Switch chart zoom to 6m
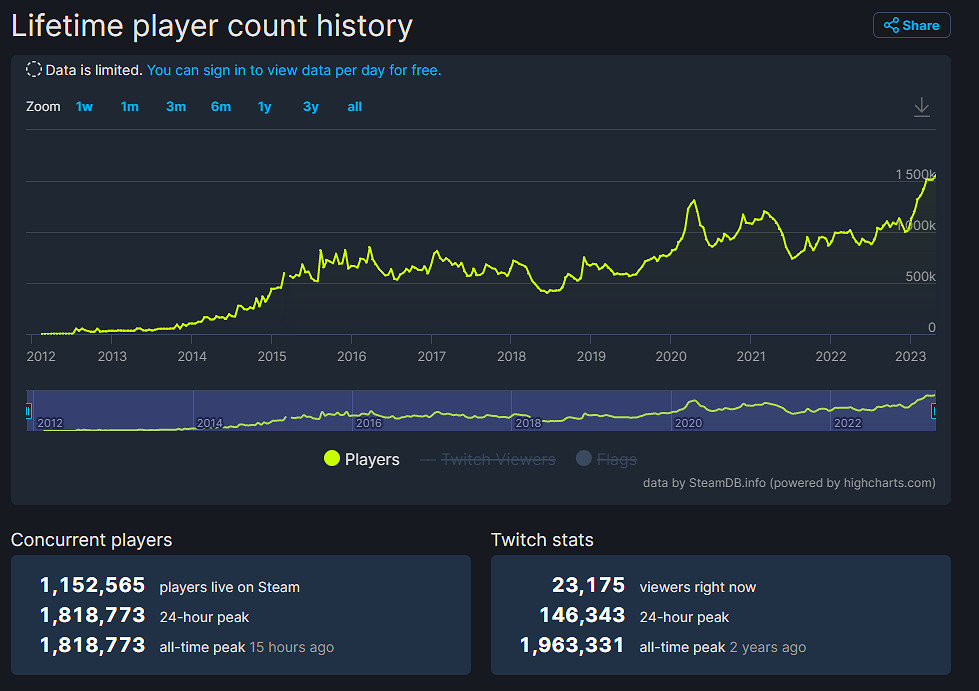Image resolution: width=979 pixels, height=691 pixels. [x=221, y=107]
